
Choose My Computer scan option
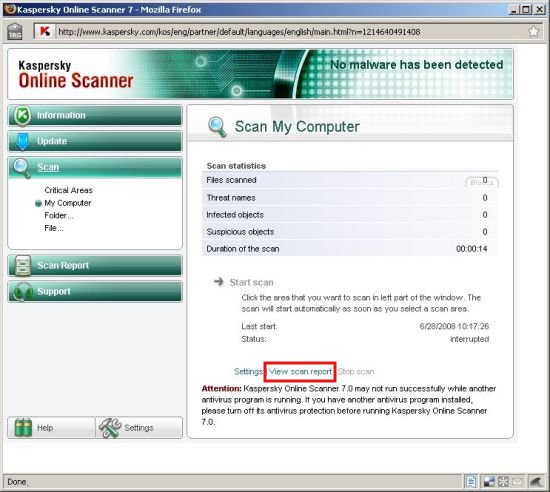tap(68, 203)
